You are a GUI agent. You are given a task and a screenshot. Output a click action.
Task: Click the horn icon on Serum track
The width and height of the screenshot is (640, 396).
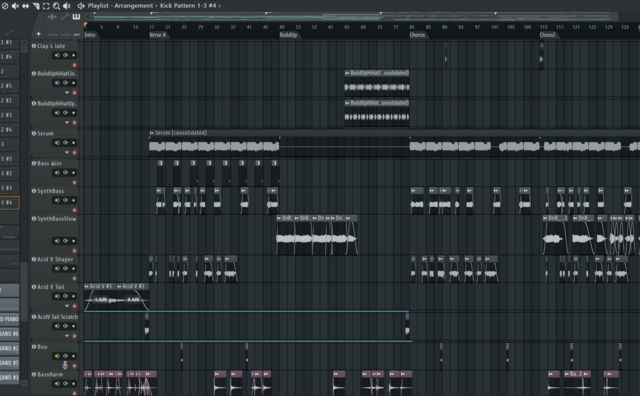[x=65, y=142]
